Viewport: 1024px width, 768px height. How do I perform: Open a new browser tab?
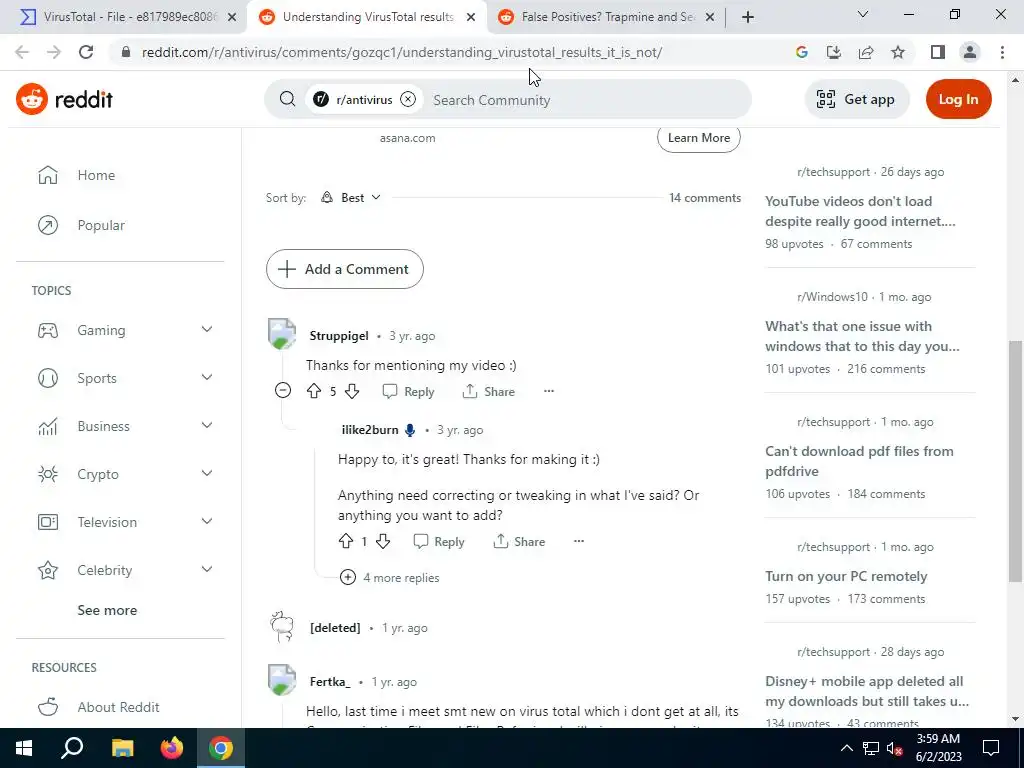pyautogui.click(x=748, y=17)
